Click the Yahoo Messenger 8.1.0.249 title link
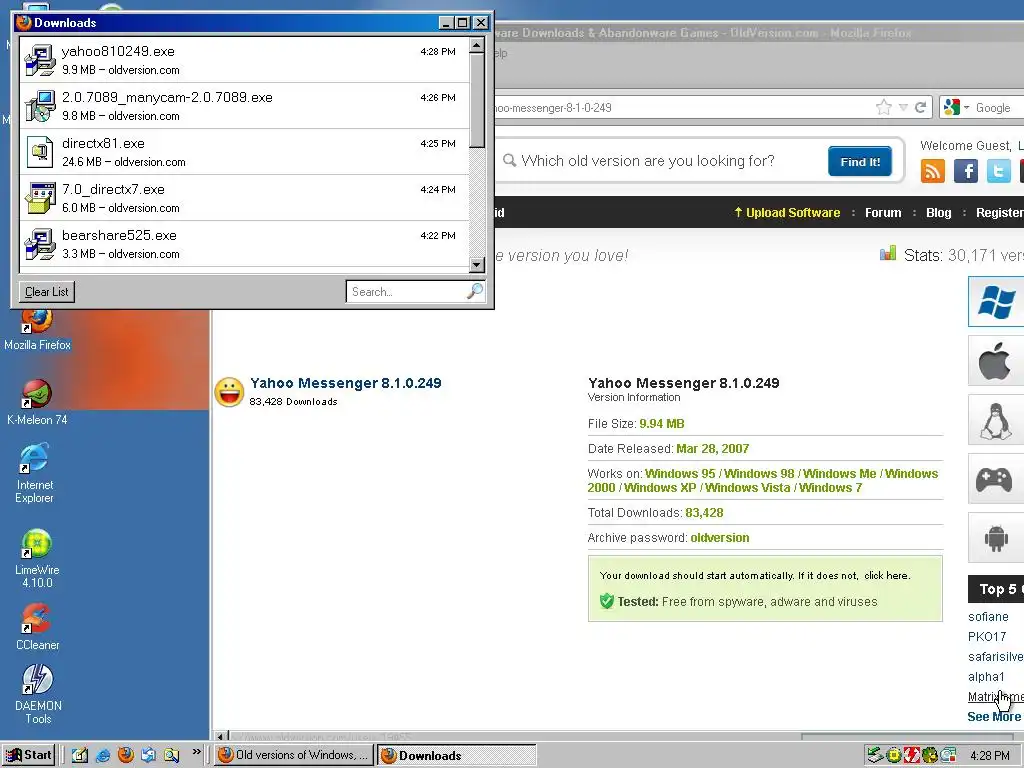Image resolution: width=1024 pixels, height=768 pixels. click(345, 383)
